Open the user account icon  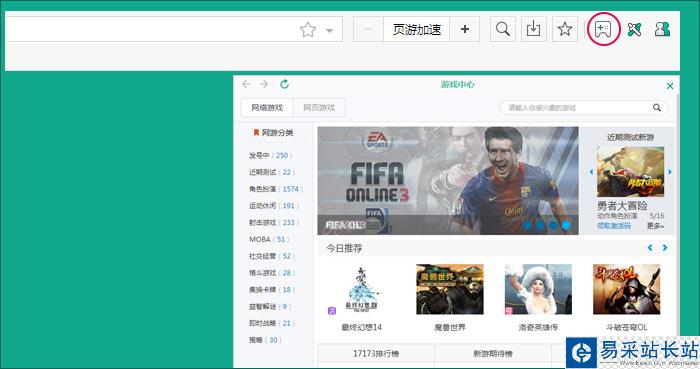662,29
